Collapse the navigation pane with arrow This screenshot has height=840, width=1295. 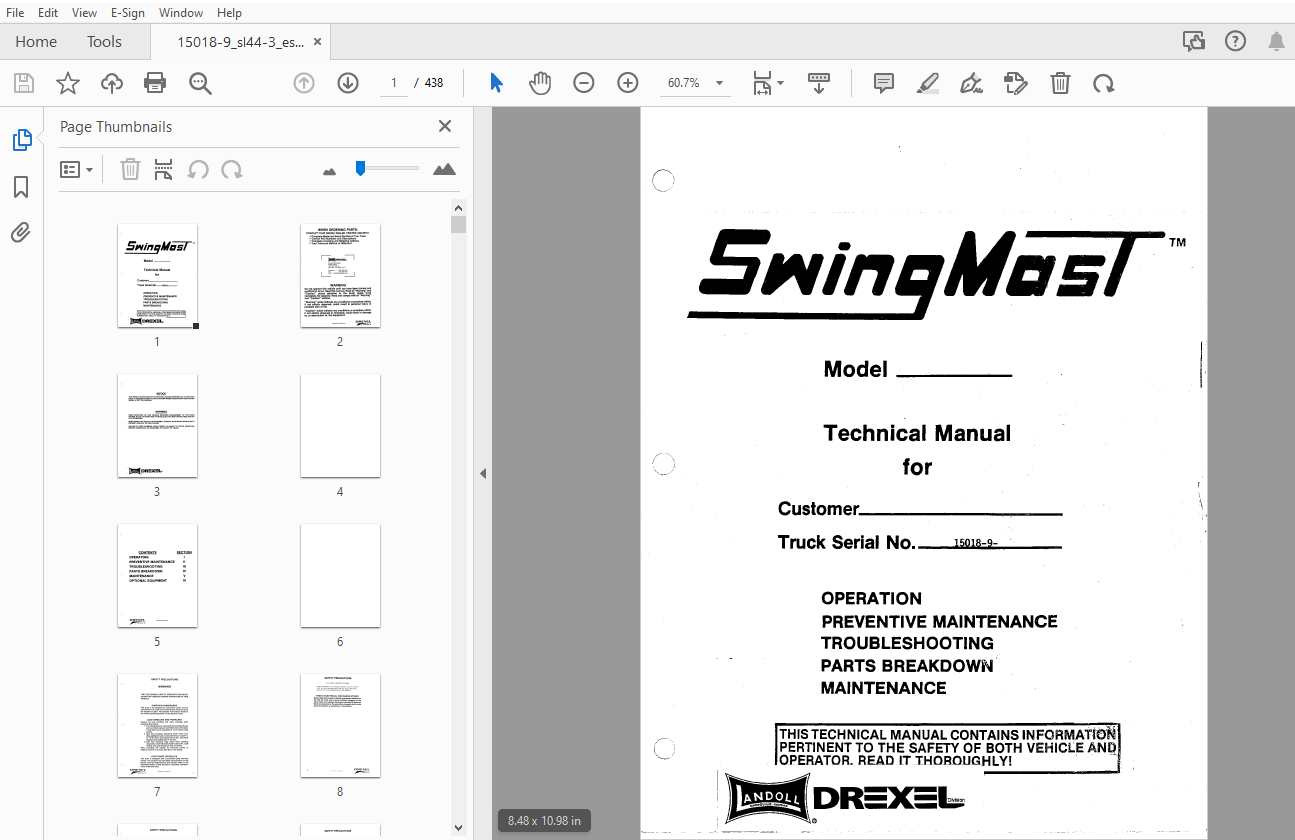click(x=482, y=473)
